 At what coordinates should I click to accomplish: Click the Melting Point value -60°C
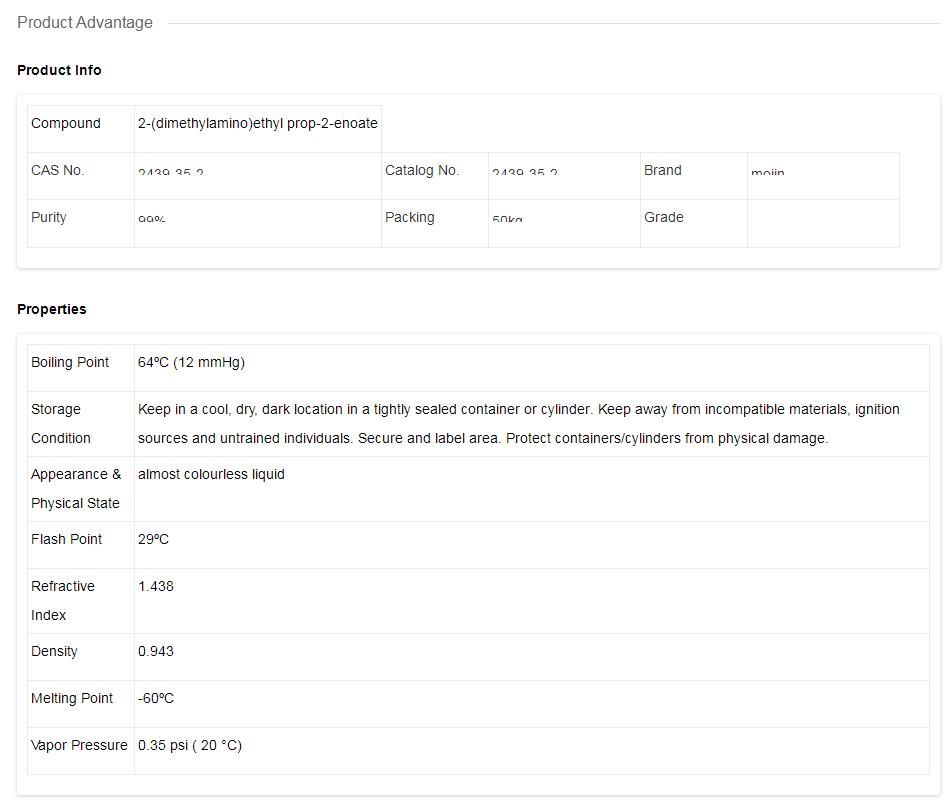coord(156,698)
